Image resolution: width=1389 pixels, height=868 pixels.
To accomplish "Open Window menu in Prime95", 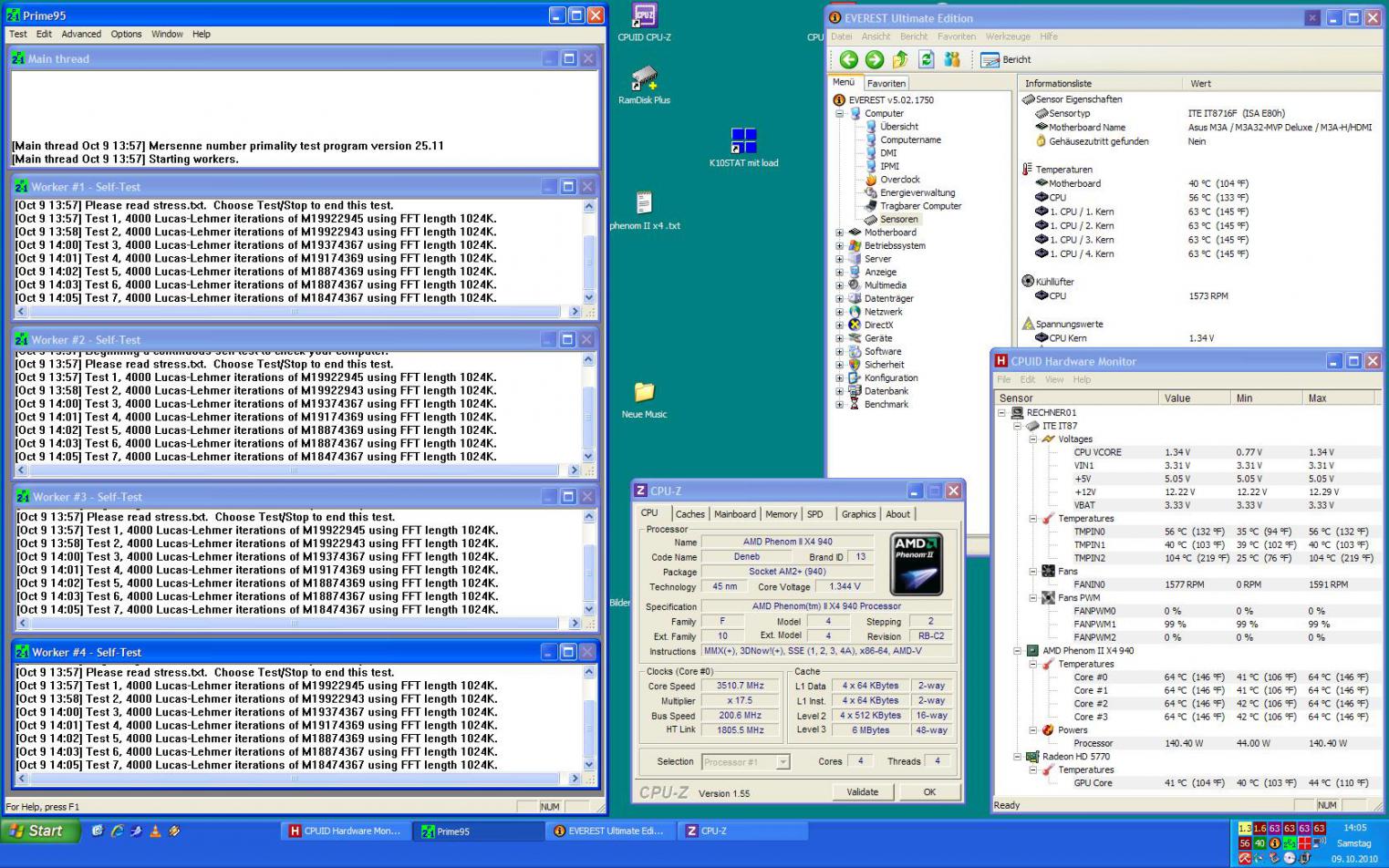I will (x=167, y=34).
